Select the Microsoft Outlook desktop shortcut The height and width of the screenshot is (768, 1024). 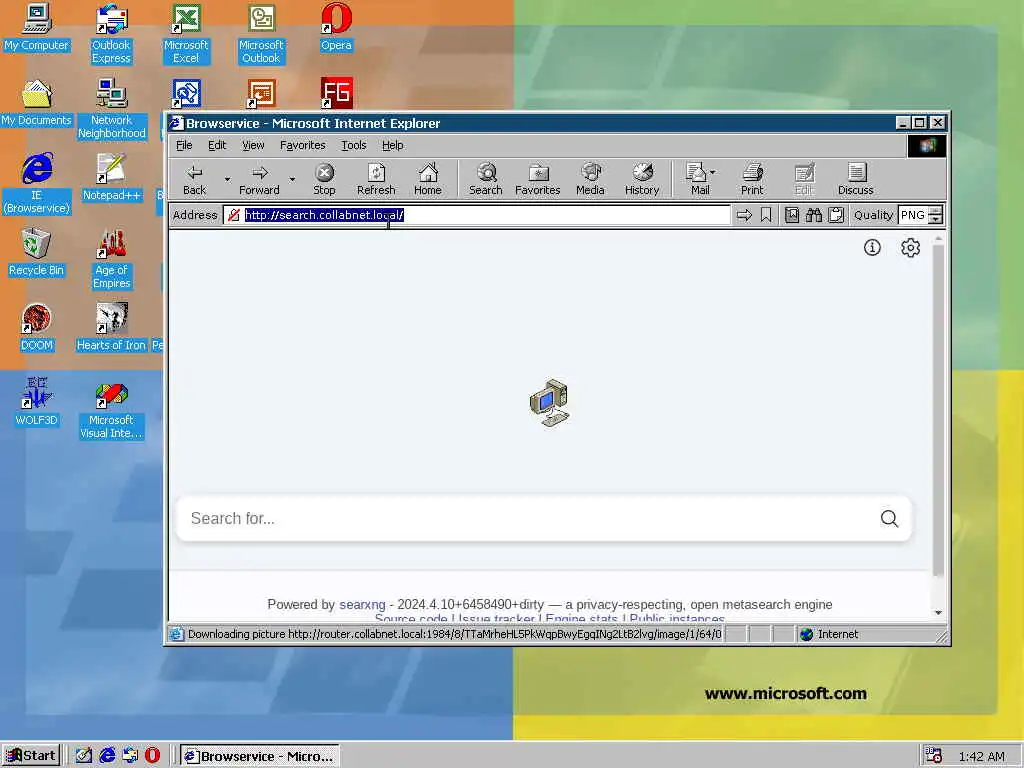(261, 34)
